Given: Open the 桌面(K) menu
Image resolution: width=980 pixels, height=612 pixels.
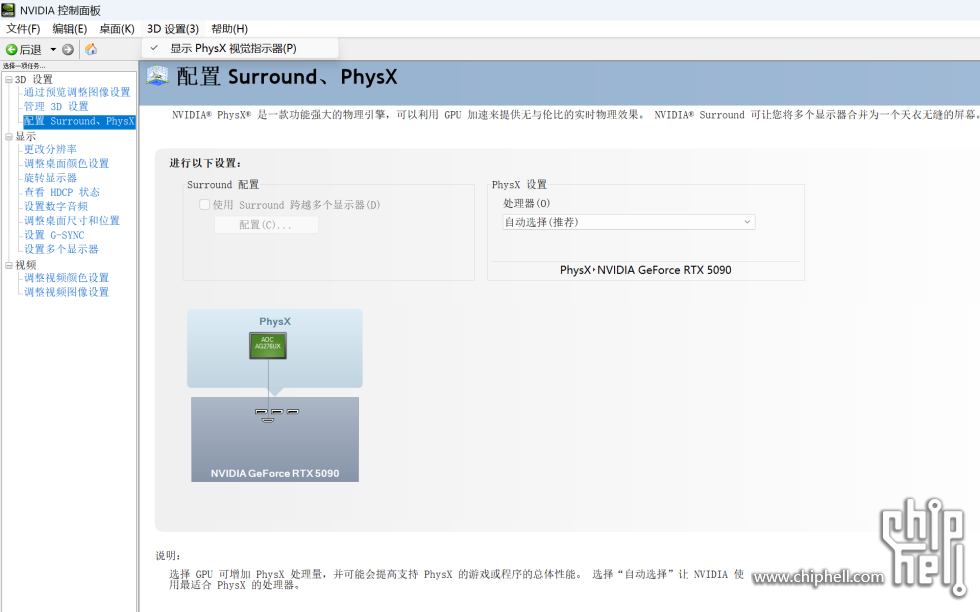Looking at the screenshot, I should (117, 29).
